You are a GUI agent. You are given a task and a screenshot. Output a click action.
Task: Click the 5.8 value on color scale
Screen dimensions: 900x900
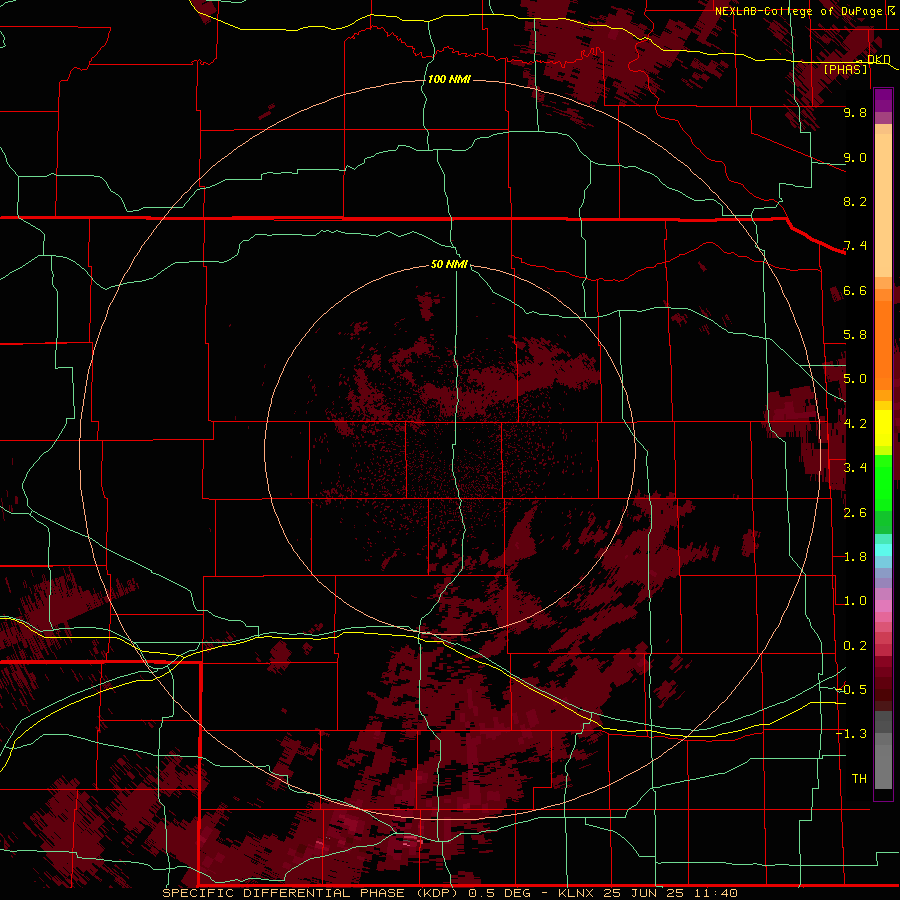pyautogui.click(x=855, y=335)
